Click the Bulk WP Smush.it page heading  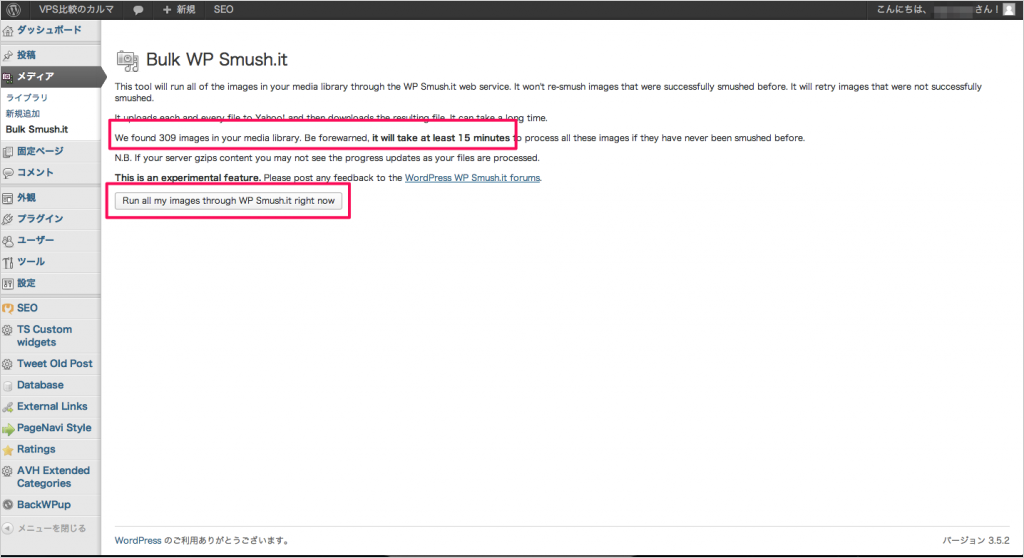[217, 59]
